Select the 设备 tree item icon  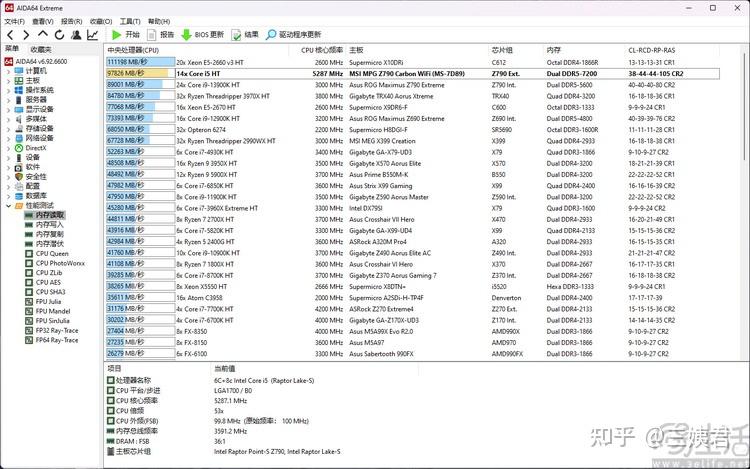pos(19,157)
